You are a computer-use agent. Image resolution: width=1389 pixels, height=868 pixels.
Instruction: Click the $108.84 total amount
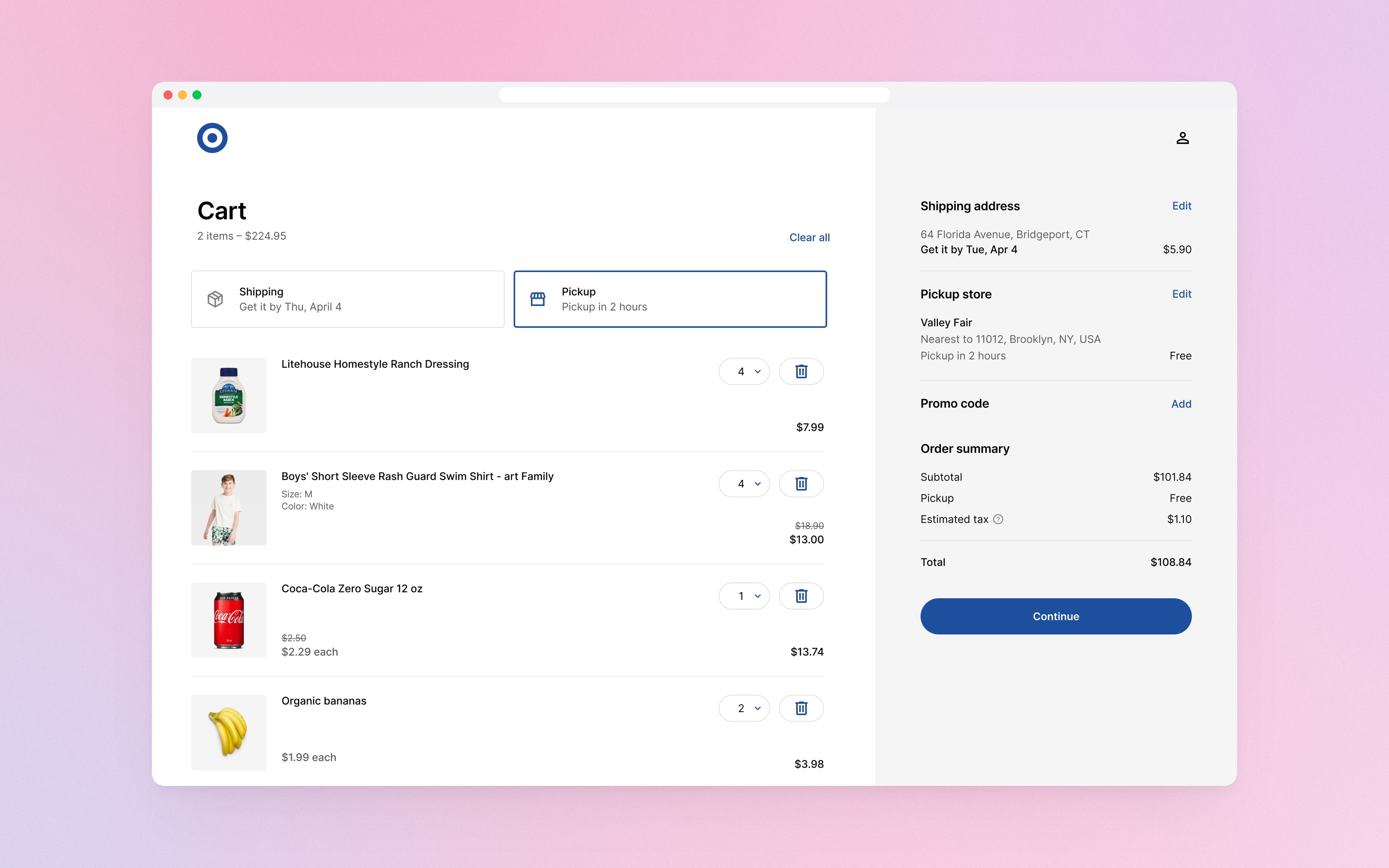[x=1170, y=563]
